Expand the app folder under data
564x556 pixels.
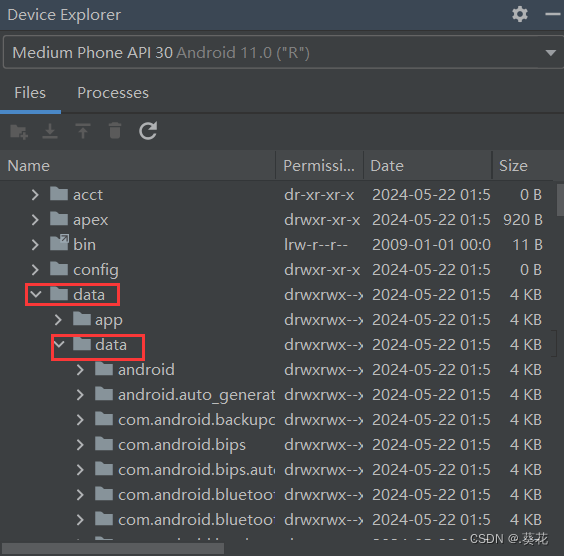[58, 319]
